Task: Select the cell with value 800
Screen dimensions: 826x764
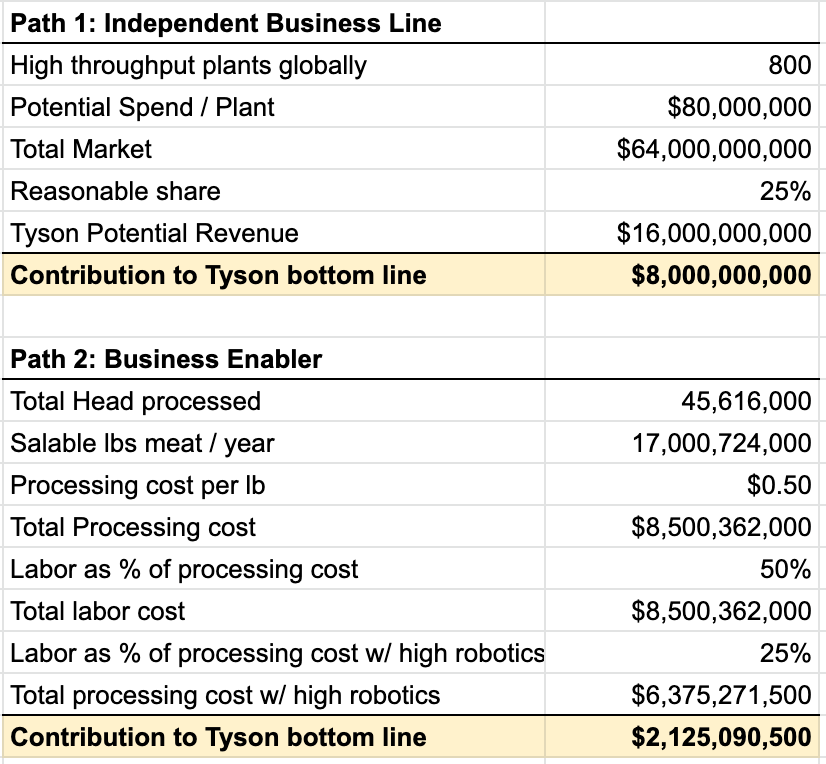Action: (682, 65)
